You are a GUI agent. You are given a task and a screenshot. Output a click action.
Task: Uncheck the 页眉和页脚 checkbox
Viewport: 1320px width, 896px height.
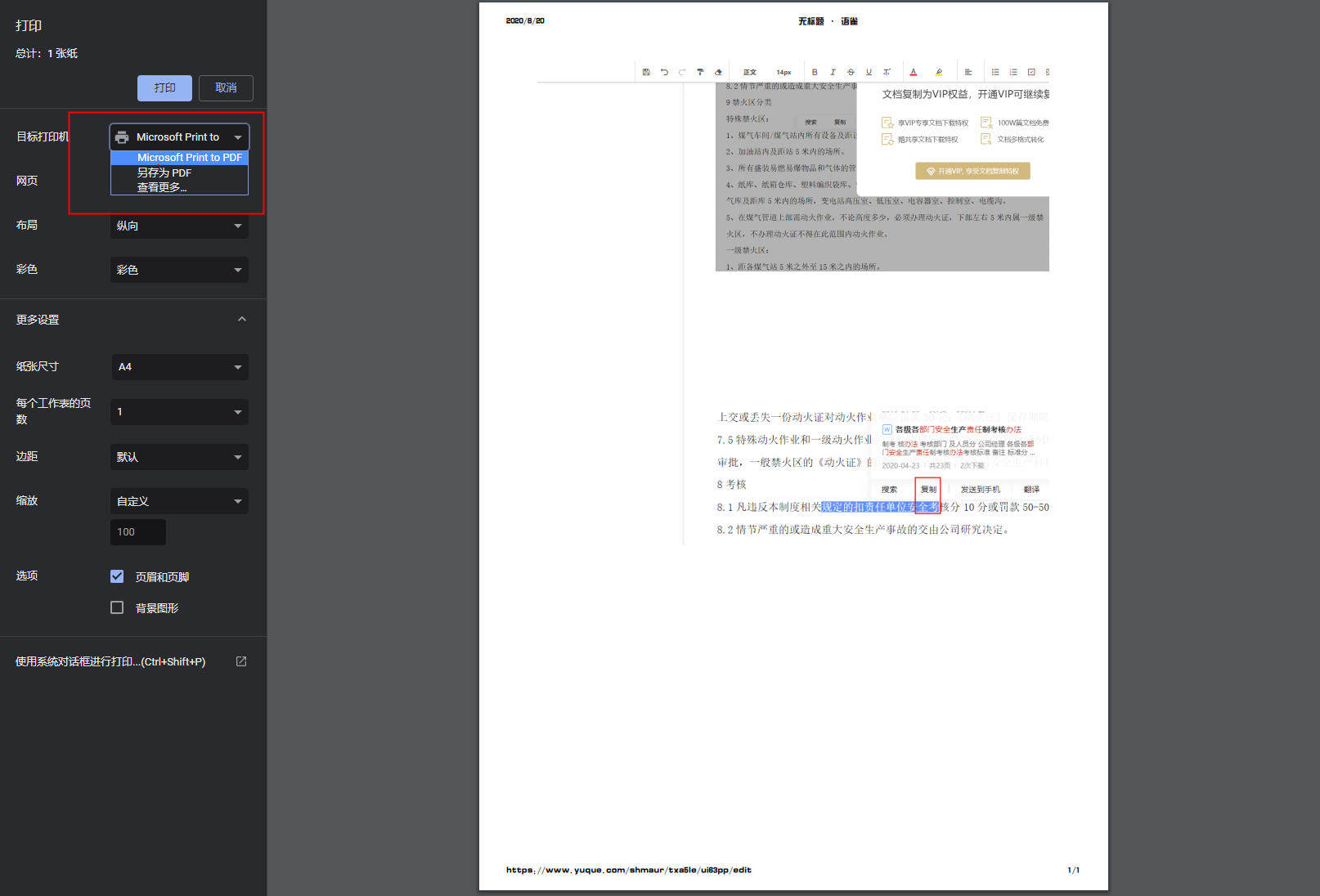[x=117, y=576]
